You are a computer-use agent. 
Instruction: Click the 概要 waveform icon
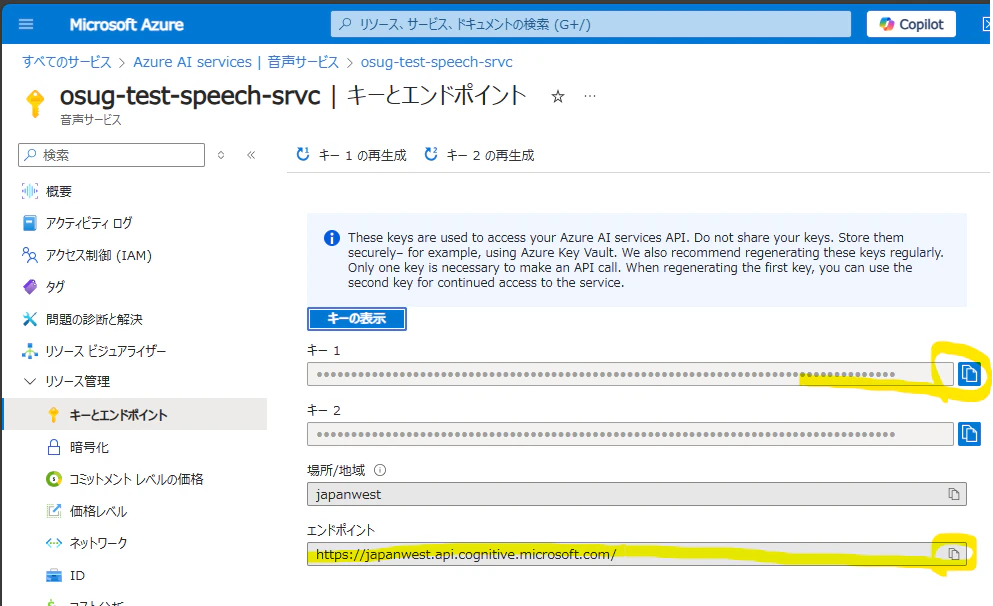tap(30, 191)
